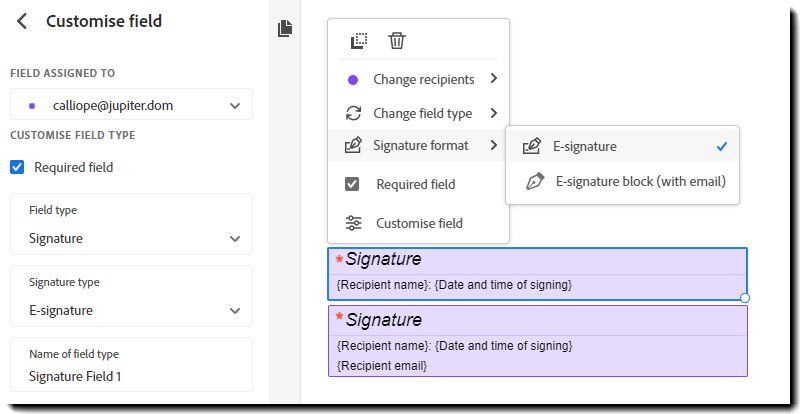Click the duplicate field icon in the popup

[x=359, y=40]
